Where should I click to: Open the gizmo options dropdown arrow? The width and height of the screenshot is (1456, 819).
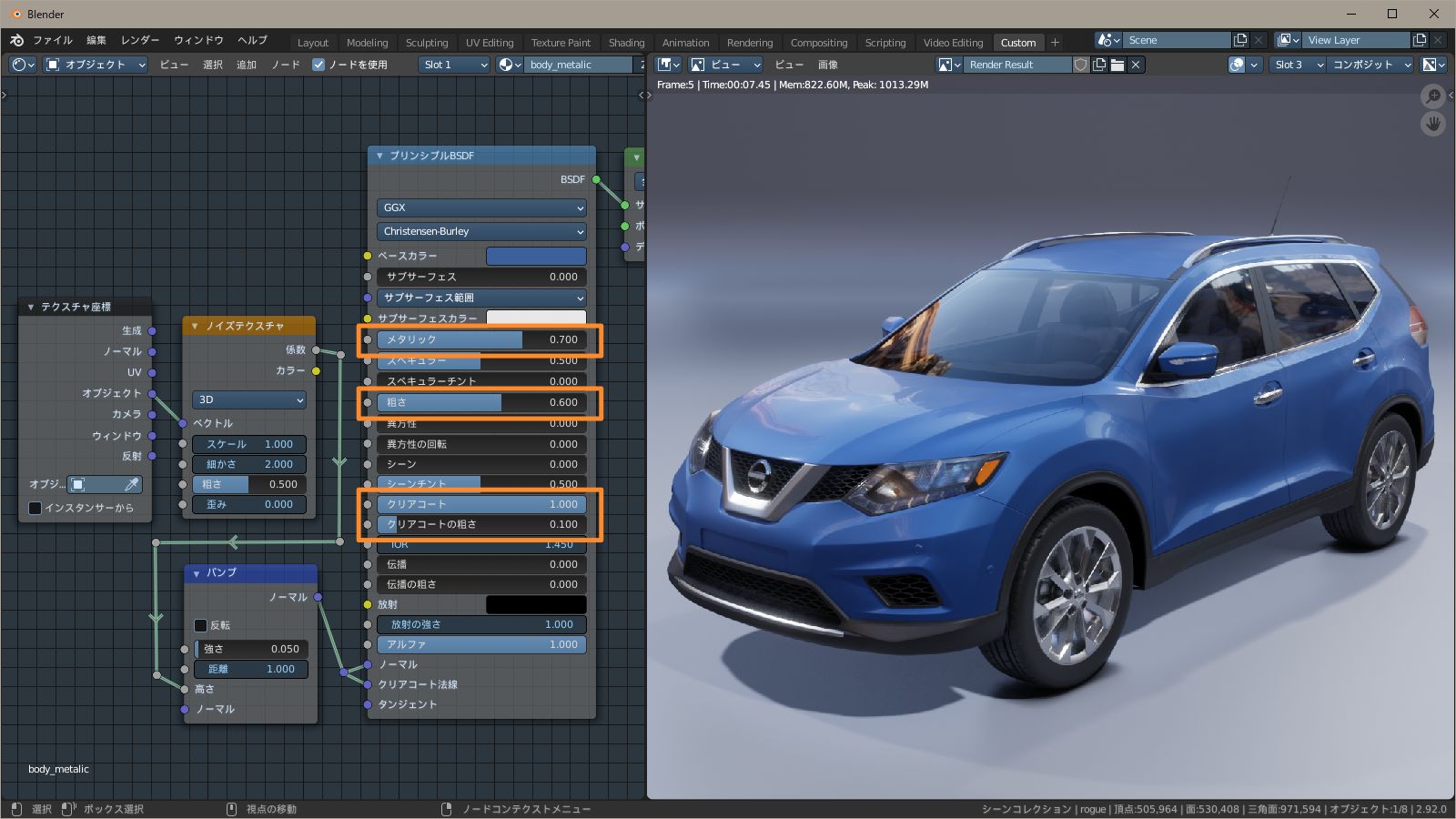(1255, 65)
